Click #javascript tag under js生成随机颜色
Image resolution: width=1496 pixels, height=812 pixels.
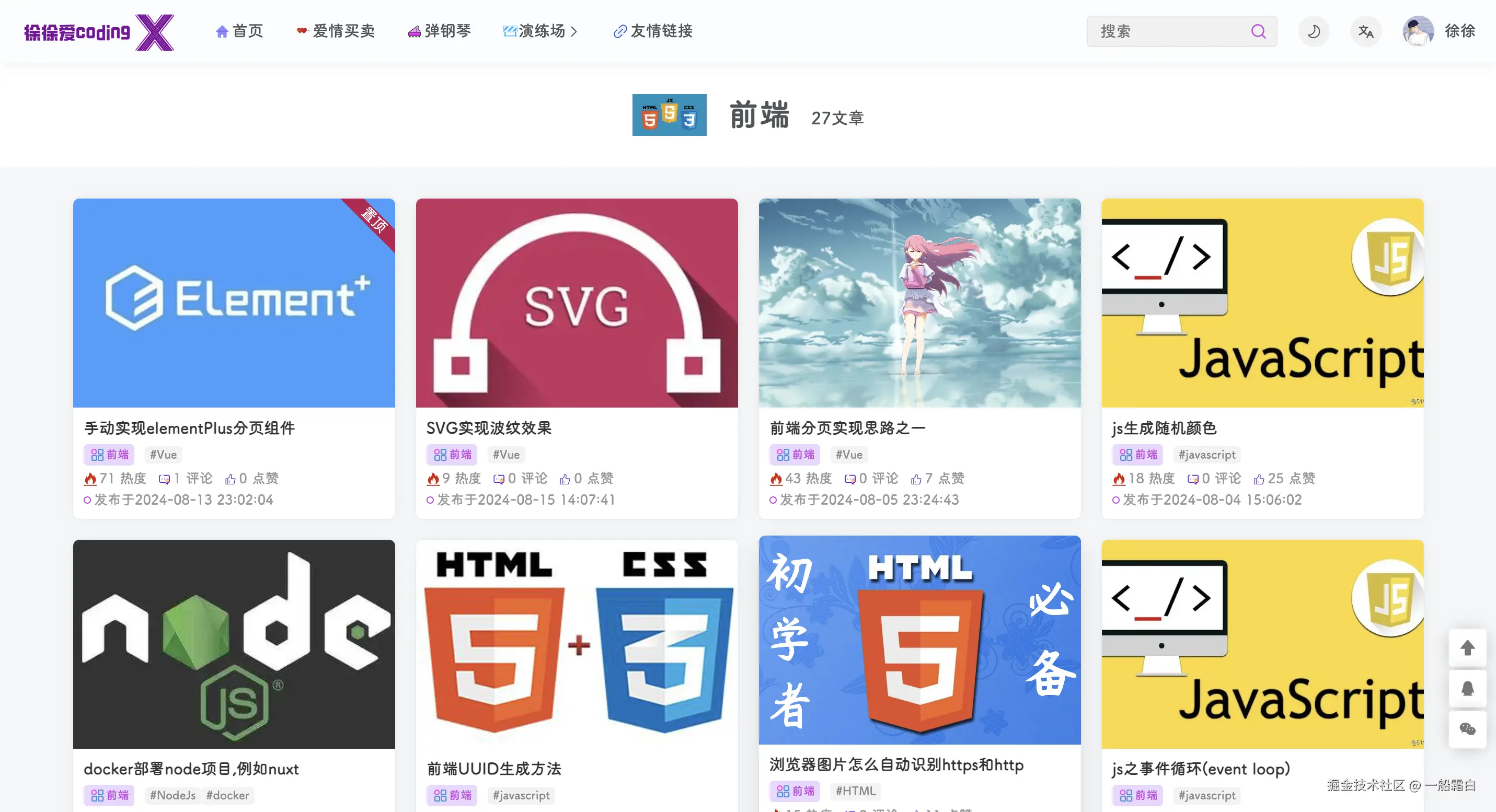tap(1207, 455)
